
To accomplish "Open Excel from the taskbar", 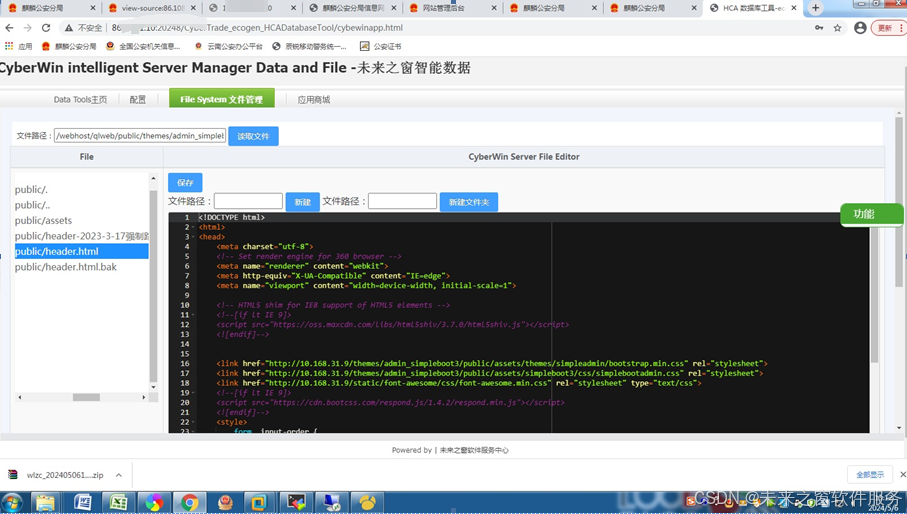I will 119,502.
